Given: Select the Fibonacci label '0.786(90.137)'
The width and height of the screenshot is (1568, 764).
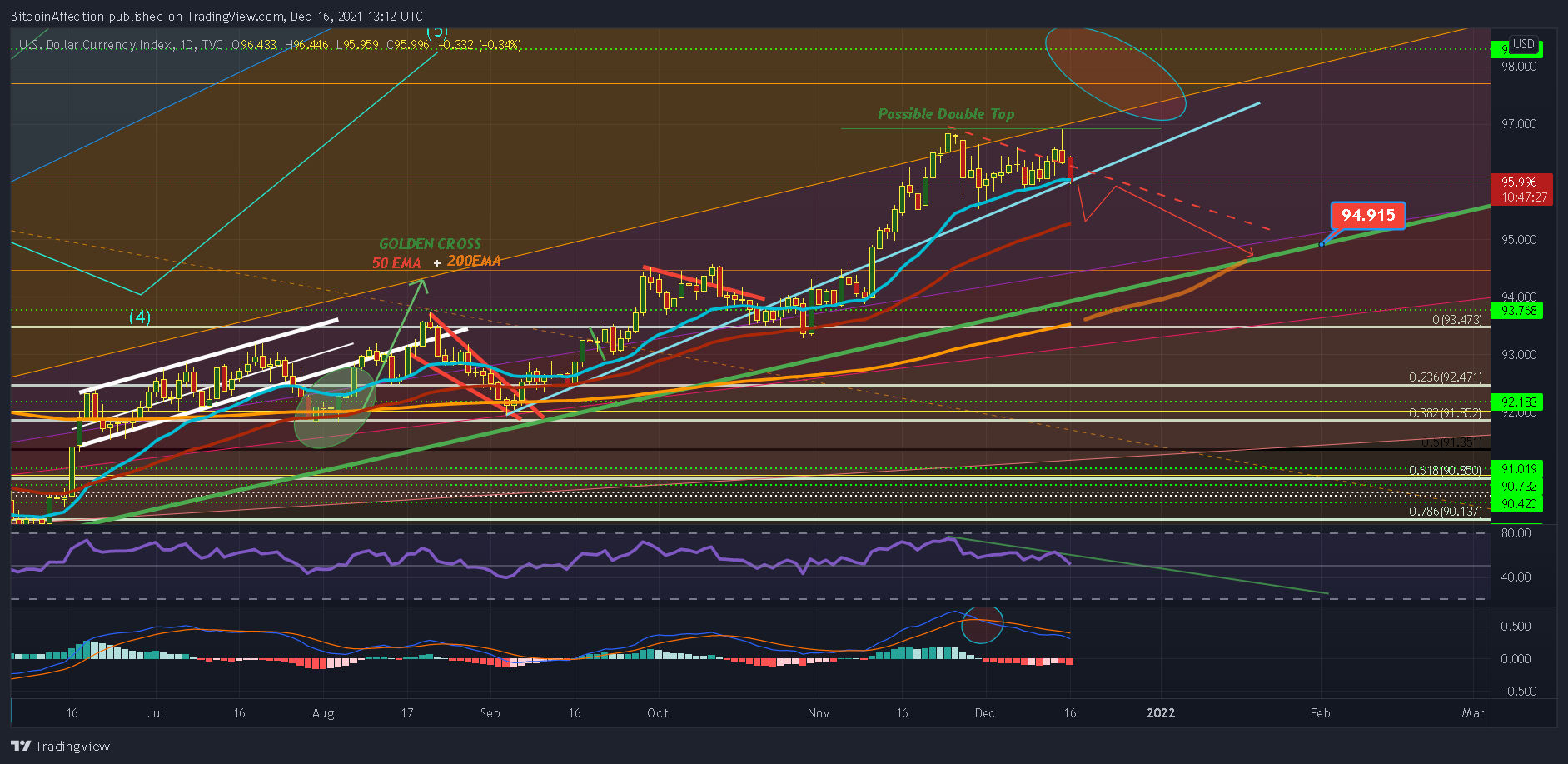Looking at the screenshot, I should tap(1446, 512).
